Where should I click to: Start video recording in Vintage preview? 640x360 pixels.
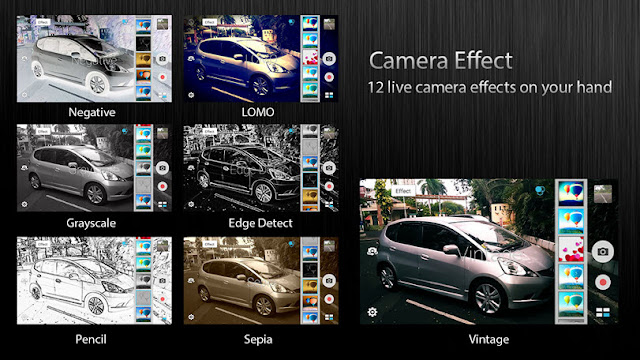click(603, 282)
